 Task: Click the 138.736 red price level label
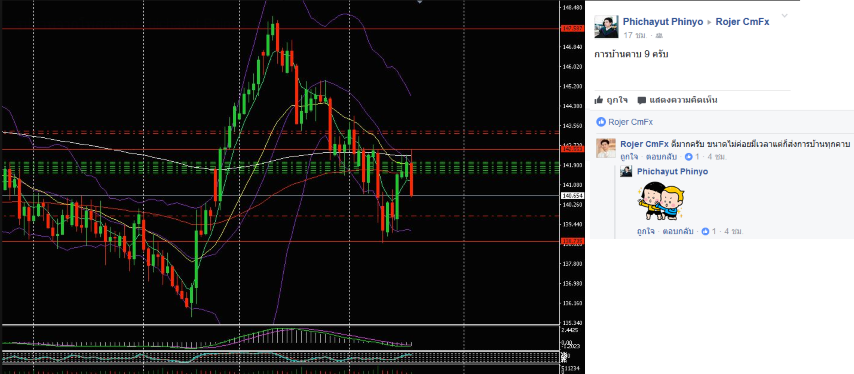[572, 241]
